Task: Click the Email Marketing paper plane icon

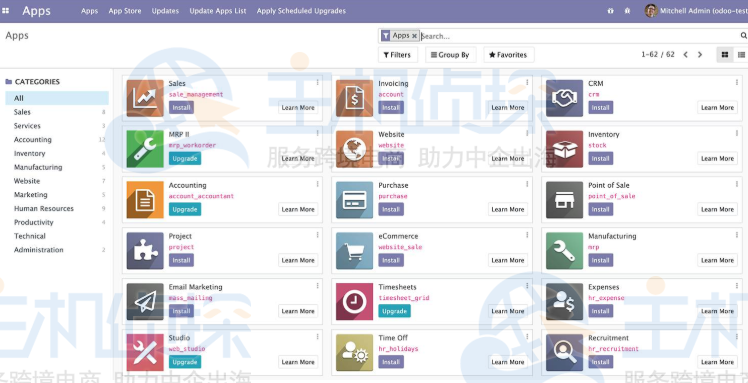Action: [x=145, y=302]
